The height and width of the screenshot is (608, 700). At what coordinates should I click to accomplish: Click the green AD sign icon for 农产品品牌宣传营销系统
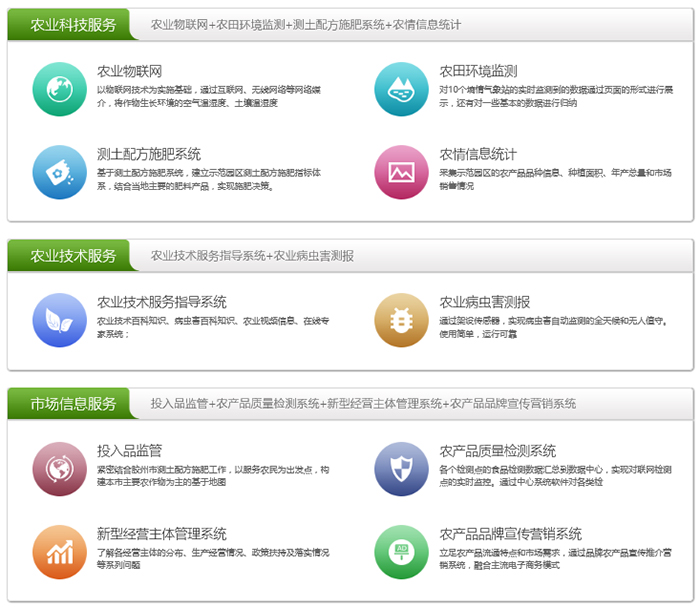point(401,552)
